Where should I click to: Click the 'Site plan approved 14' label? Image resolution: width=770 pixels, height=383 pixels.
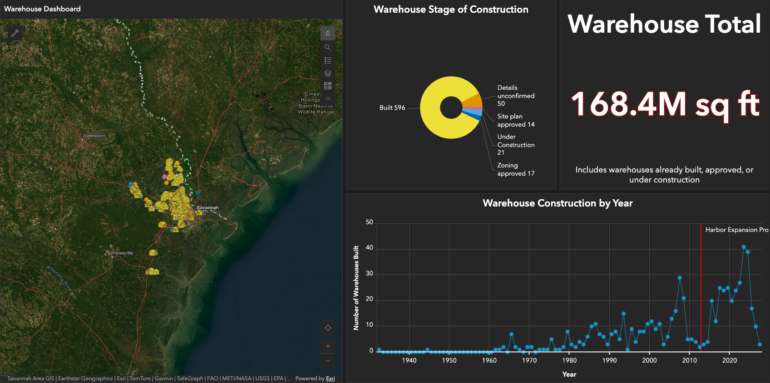pos(516,121)
